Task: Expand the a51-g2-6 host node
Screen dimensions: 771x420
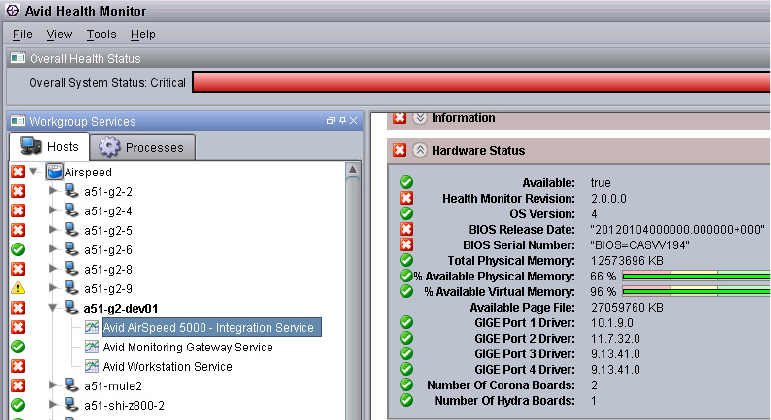Action: [53, 249]
